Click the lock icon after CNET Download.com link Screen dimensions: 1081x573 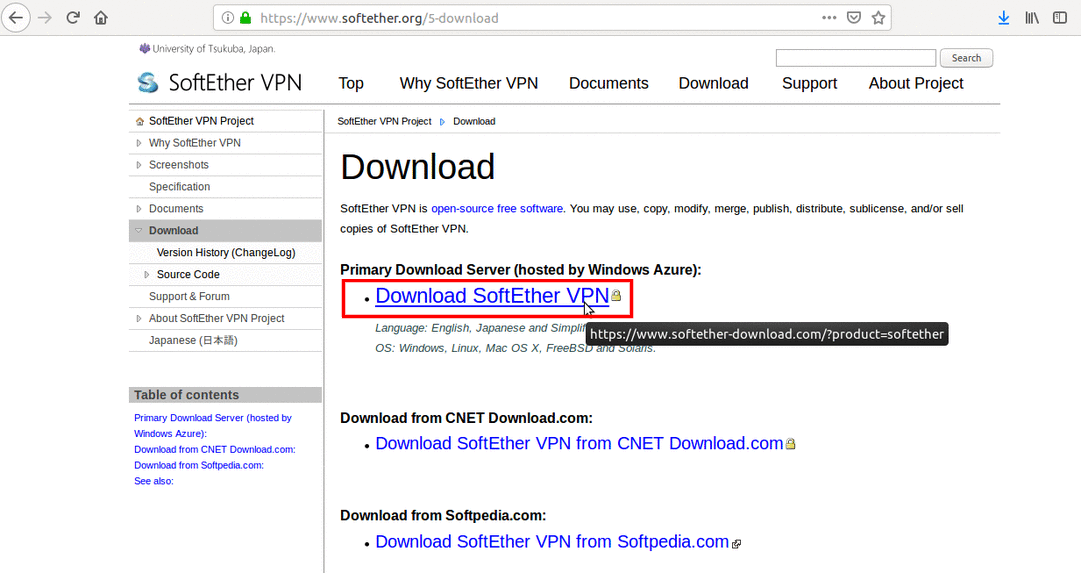tap(790, 444)
